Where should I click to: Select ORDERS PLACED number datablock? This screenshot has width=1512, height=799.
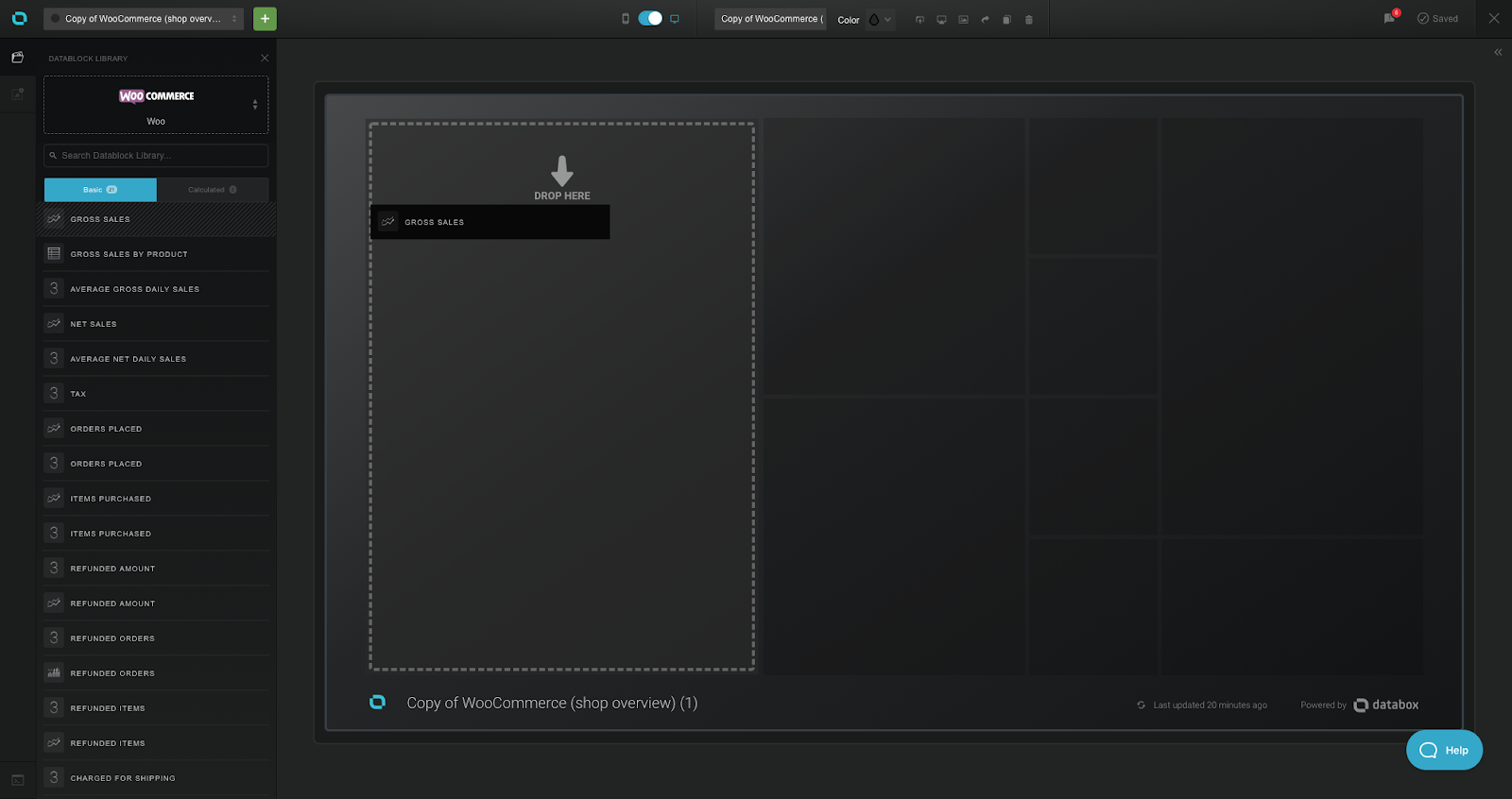click(x=156, y=464)
